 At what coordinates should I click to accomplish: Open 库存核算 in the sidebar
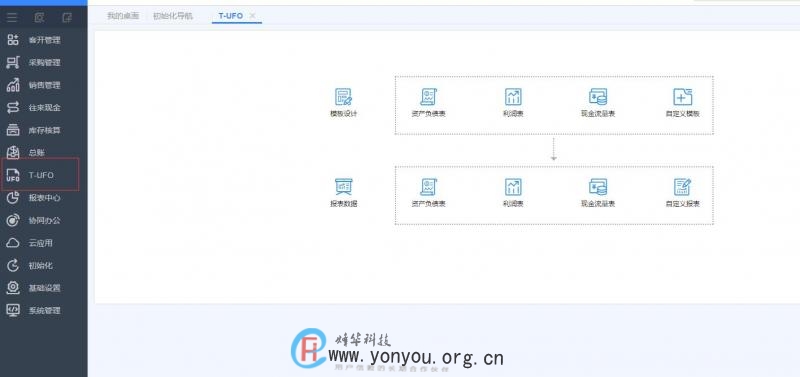34,130
